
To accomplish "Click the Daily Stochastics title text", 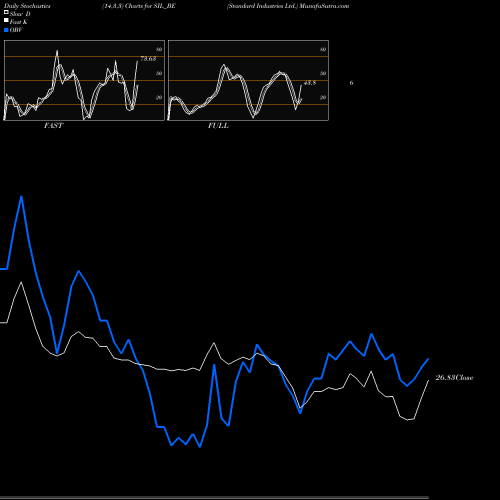I will (x=27, y=6).
